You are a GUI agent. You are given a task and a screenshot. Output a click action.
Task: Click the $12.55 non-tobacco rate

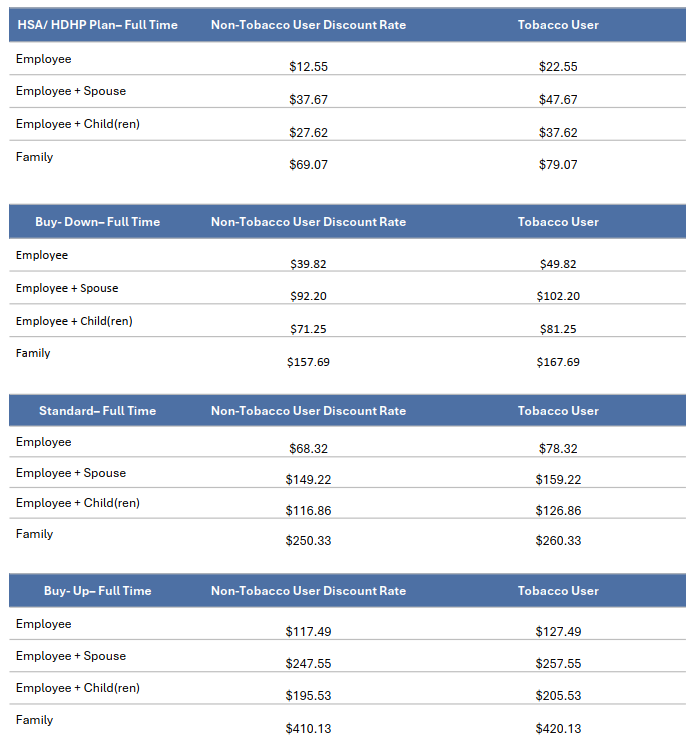308,67
